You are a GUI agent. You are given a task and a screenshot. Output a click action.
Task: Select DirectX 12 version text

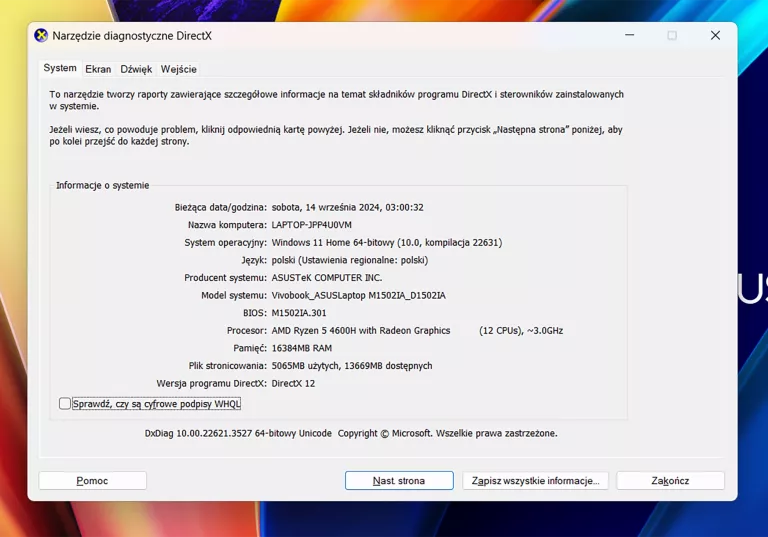(293, 384)
